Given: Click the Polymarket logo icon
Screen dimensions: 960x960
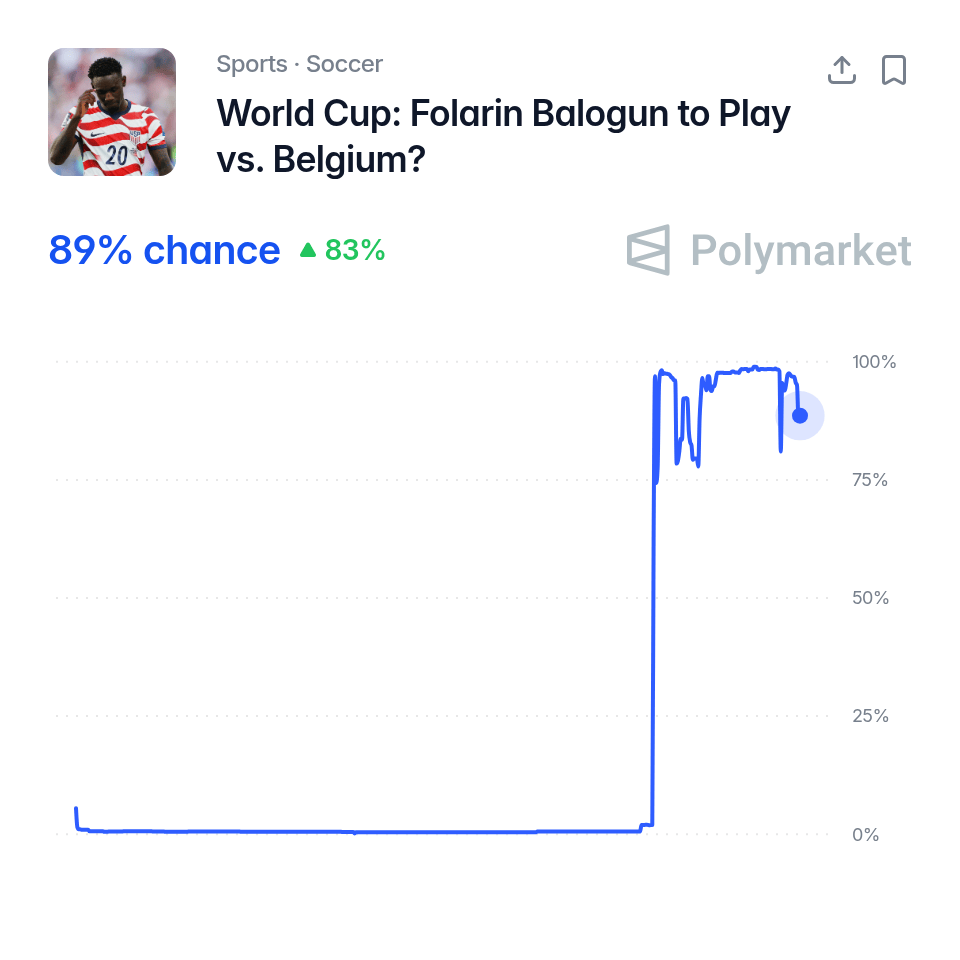Looking at the screenshot, I should click(648, 250).
